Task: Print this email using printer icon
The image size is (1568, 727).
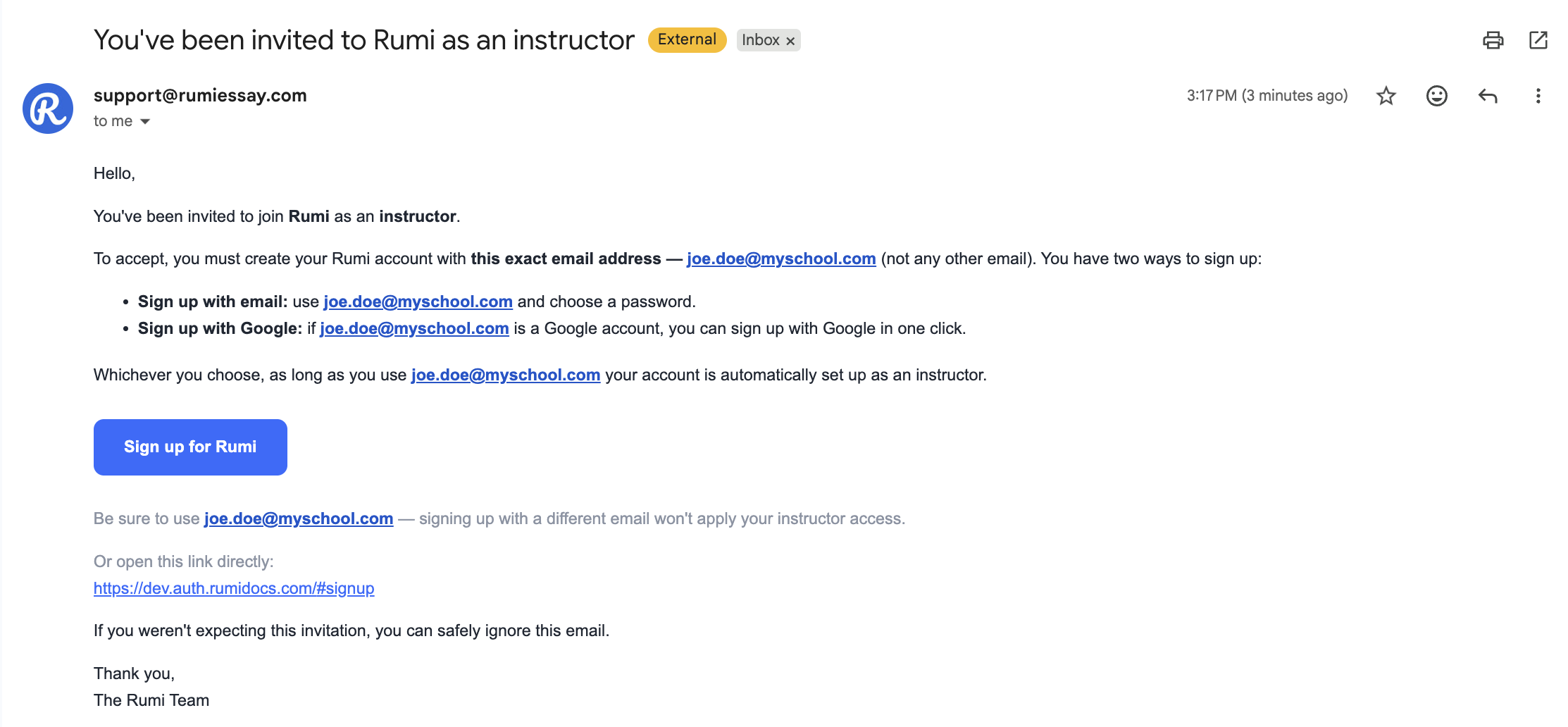Action: coord(1493,40)
